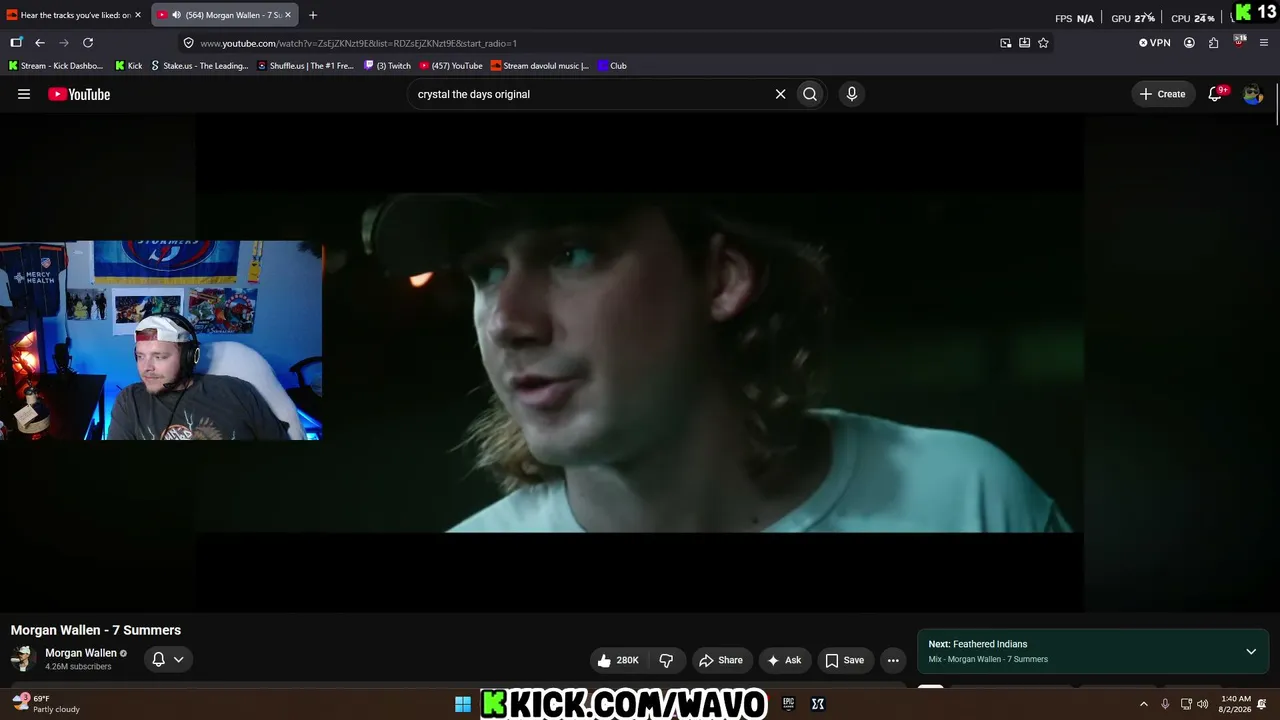Go to the YouTube home logo
This screenshot has height=720, width=1280.
[79, 94]
